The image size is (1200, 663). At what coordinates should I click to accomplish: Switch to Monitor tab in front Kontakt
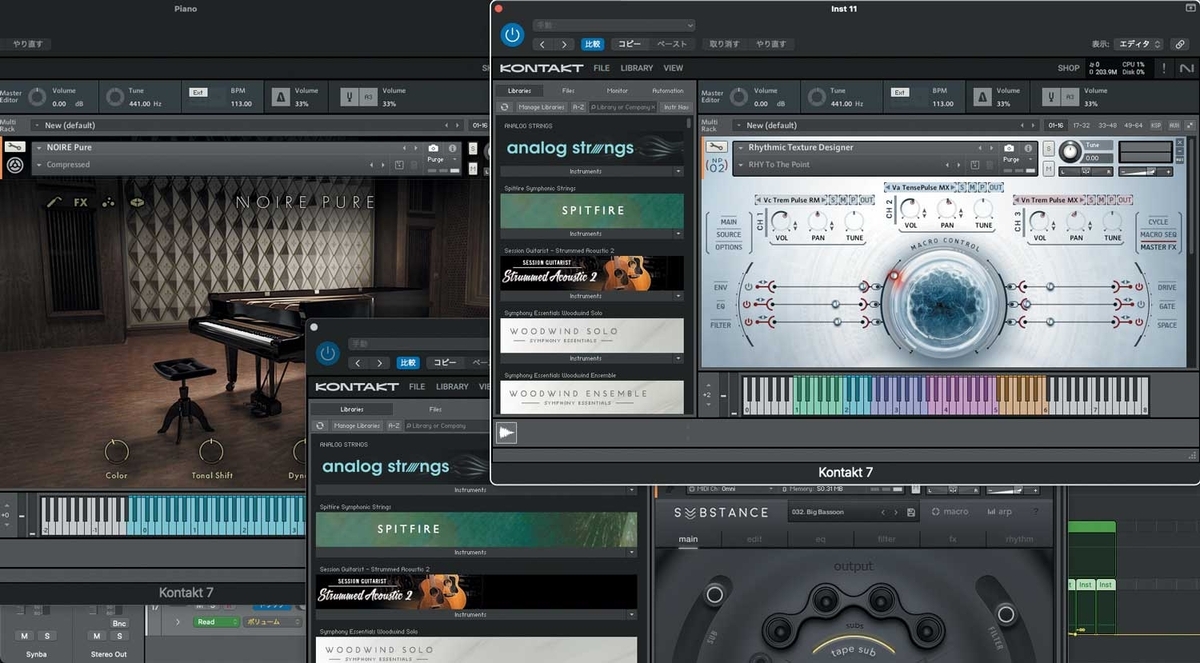pyautogui.click(x=617, y=90)
